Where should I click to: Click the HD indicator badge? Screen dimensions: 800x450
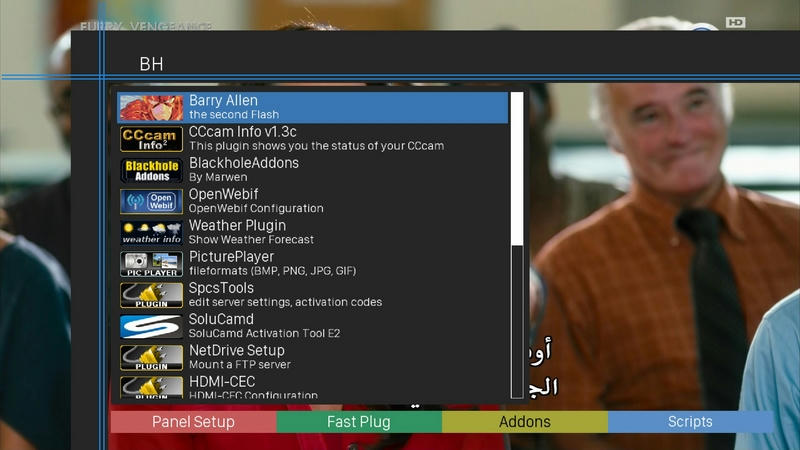735,22
